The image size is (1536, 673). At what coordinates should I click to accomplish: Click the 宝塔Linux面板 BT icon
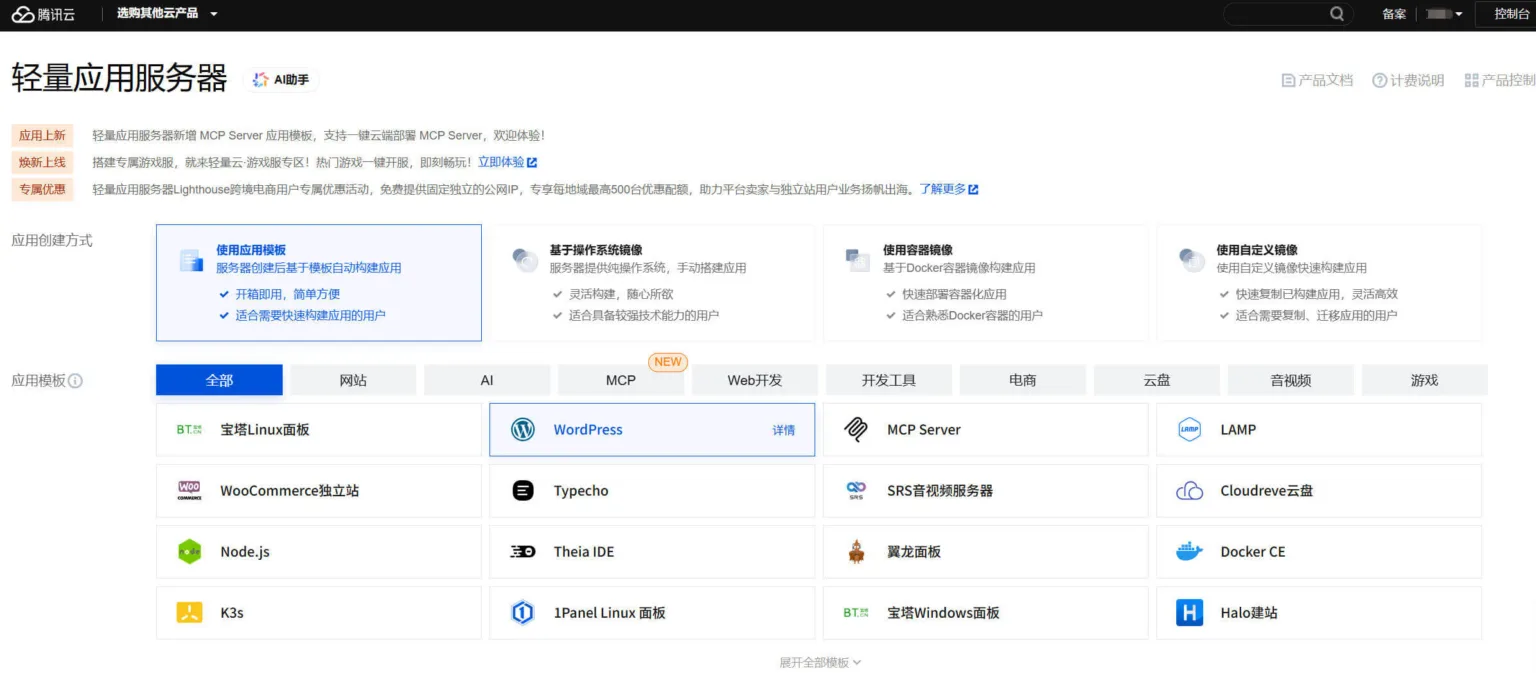189,430
